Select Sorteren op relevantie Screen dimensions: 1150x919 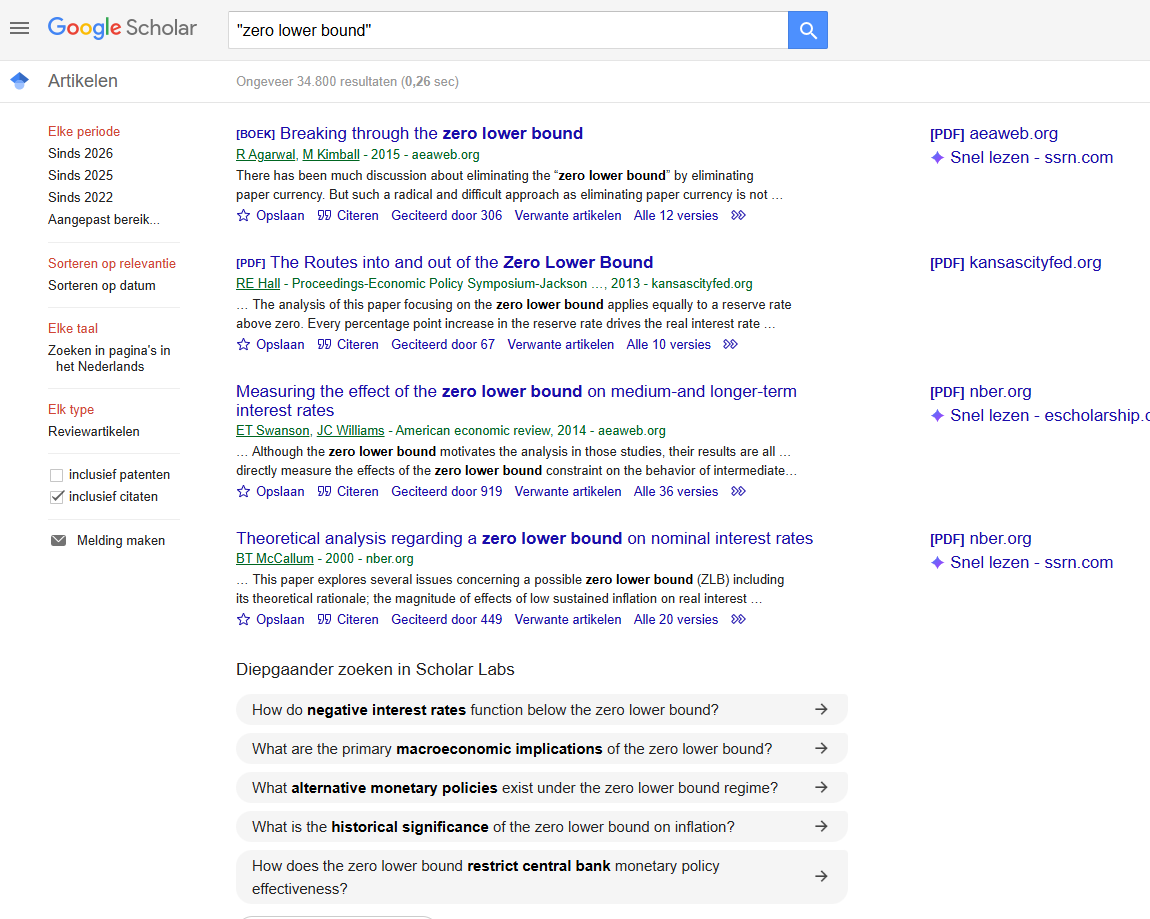click(x=111, y=263)
